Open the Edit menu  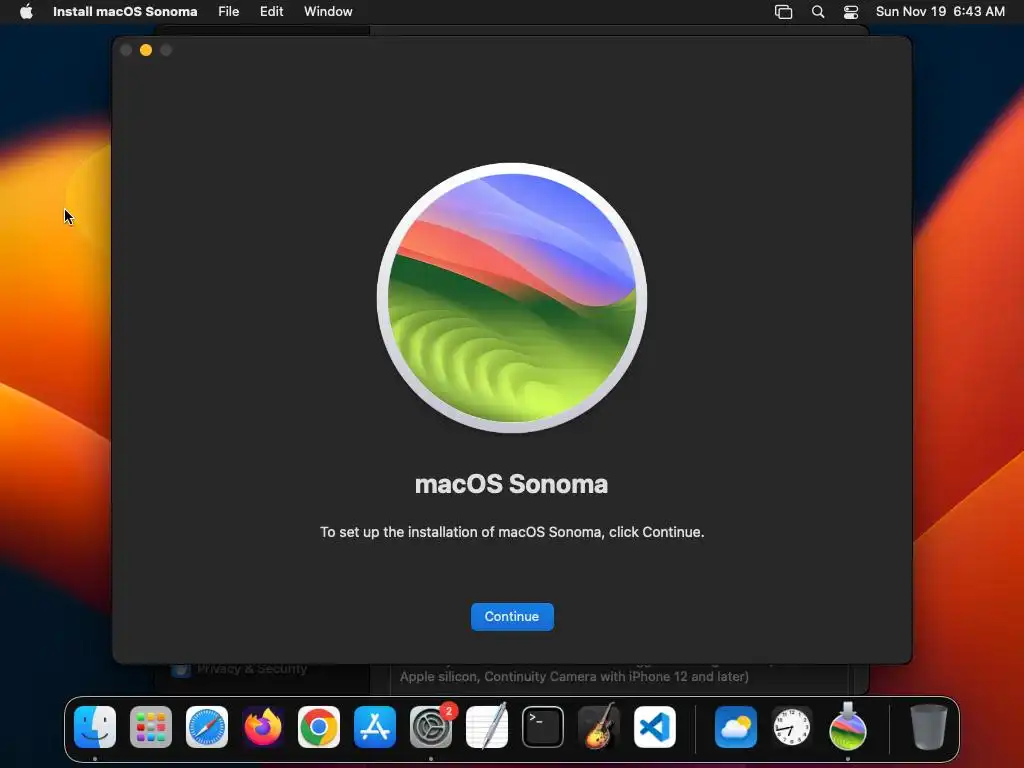click(272, 12)
